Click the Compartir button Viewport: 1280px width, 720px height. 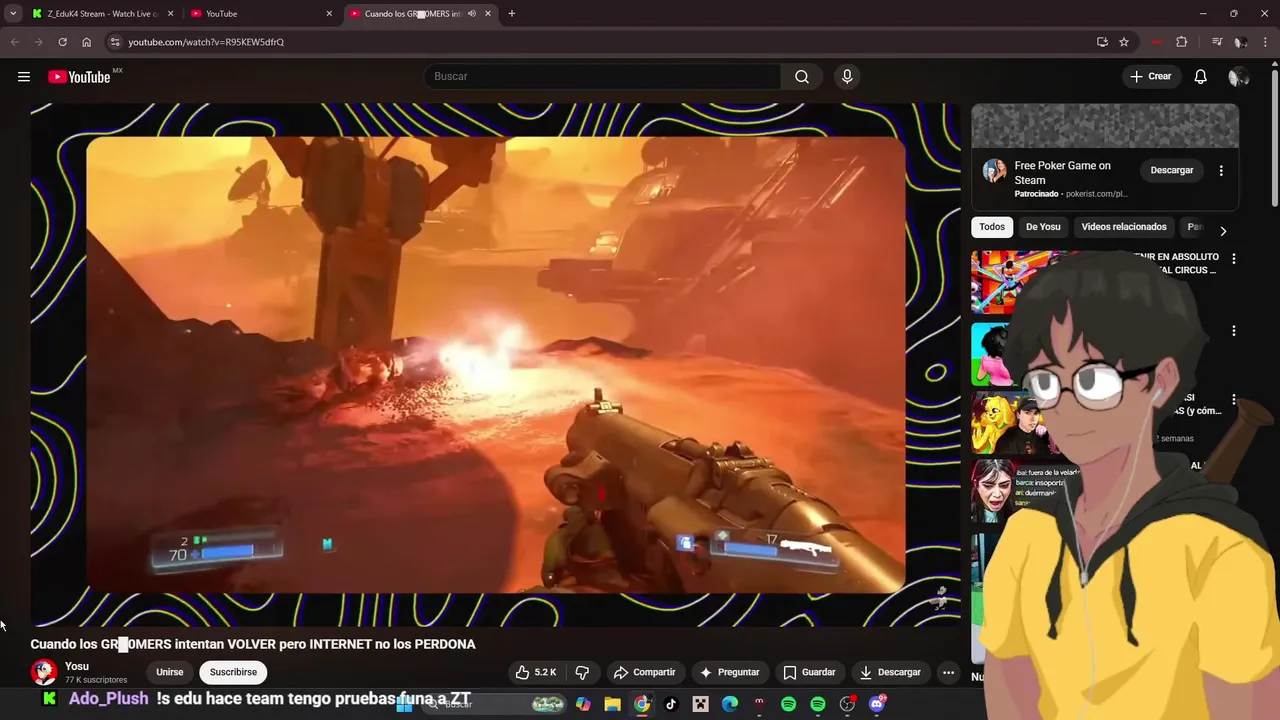pyautogui.click(x=645, y=672)
